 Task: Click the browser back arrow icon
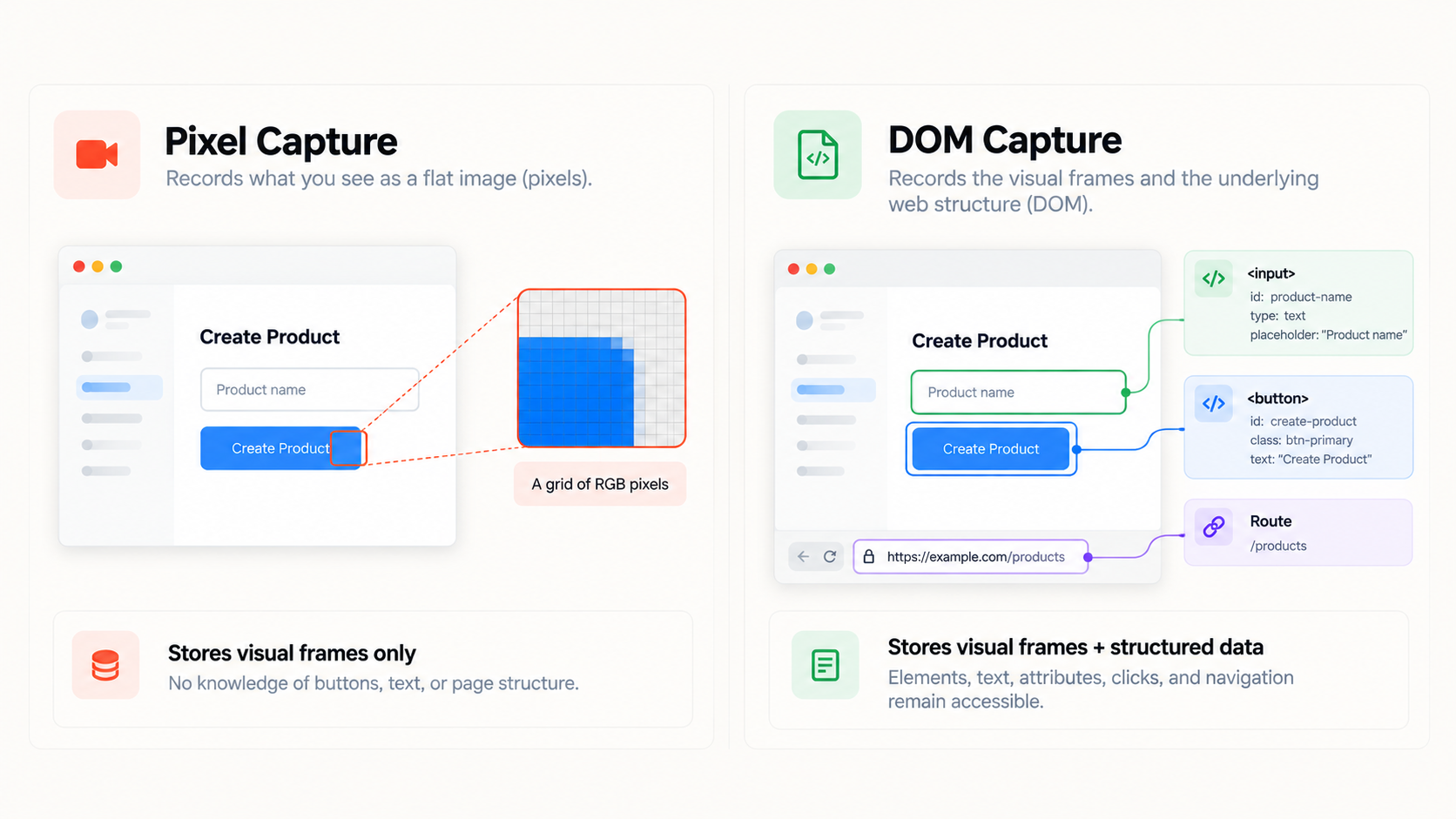click(x=803, y=556)
